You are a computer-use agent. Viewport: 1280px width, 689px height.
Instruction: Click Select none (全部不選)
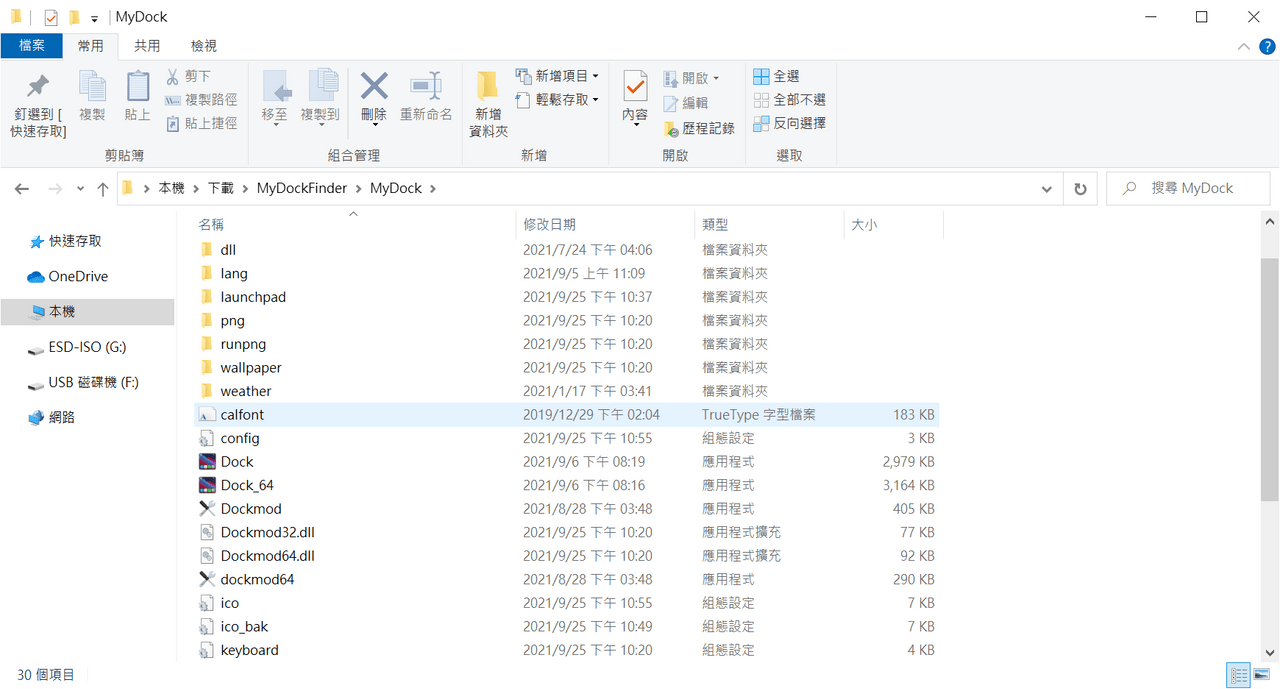(789, 100)
